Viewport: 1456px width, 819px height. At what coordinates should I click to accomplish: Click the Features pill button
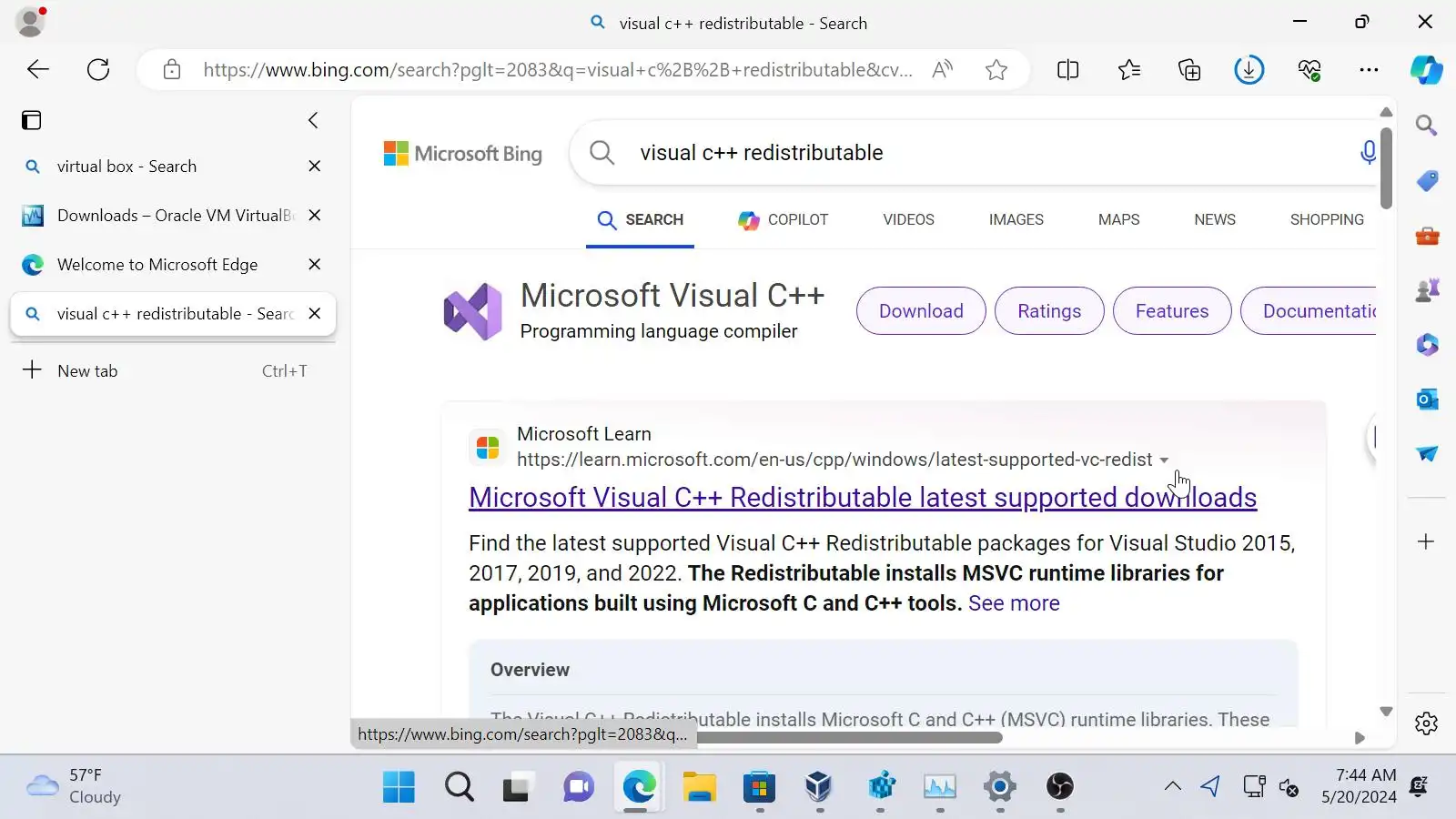(1172, 311)
